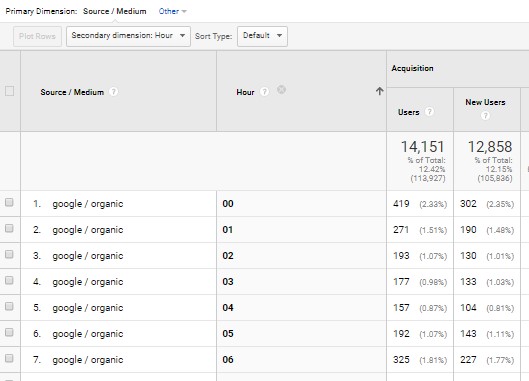Click the Acquisition group header
Image resolution: width=529 pixels, height=381 pixels.
click(x=412, y=68)
